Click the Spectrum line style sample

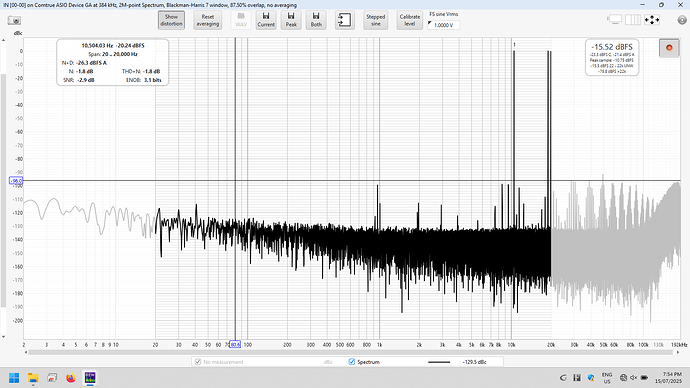pos(439,362)
